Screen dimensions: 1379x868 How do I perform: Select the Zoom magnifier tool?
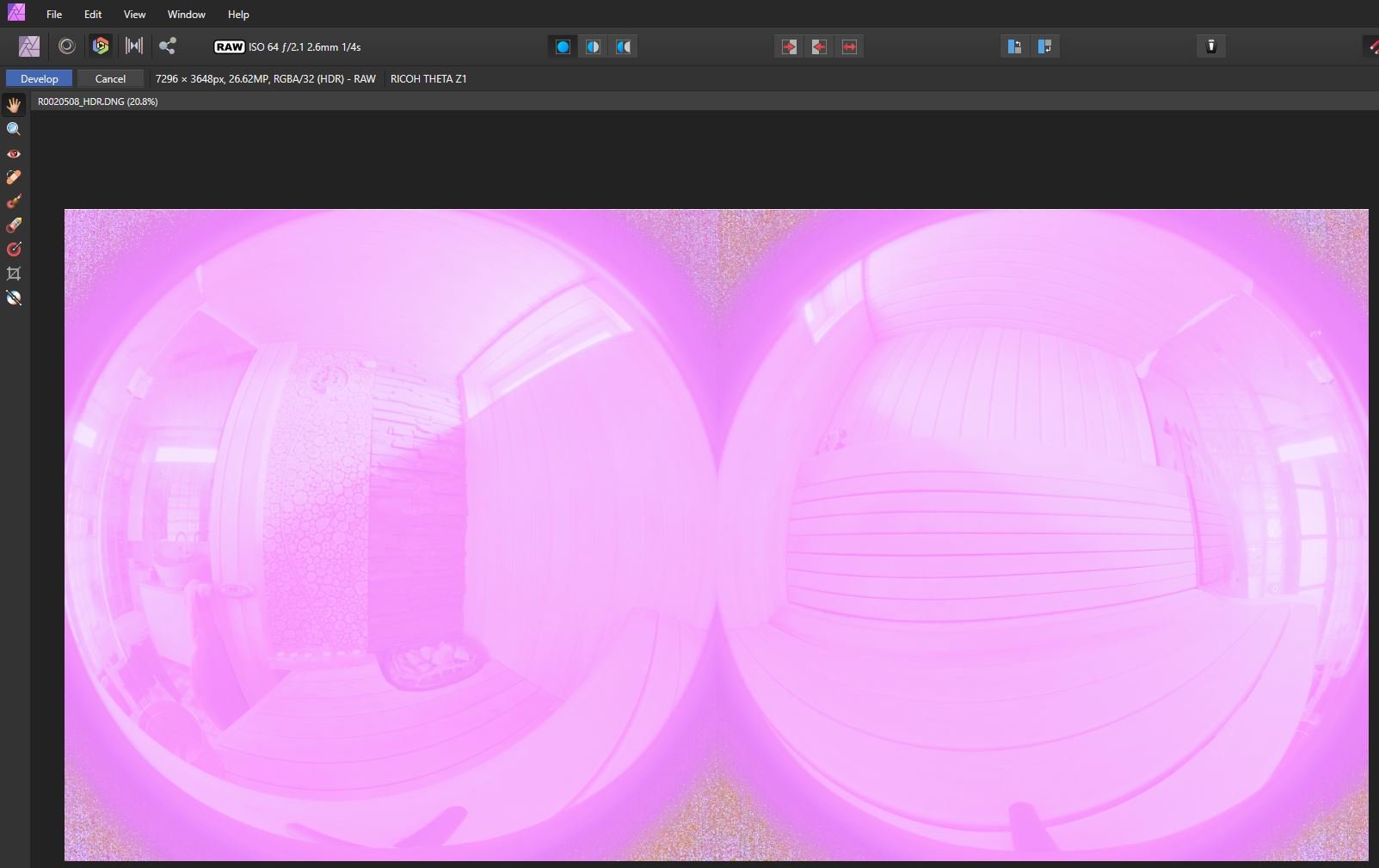14,129
